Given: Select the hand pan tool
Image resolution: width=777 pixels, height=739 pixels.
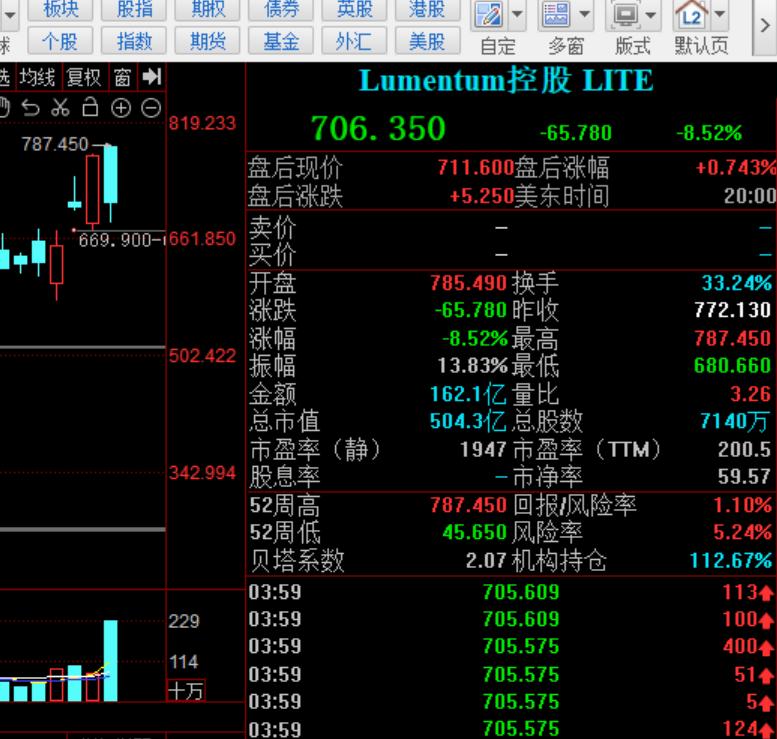Looking at the screenshot, I should tap(4, 108).
